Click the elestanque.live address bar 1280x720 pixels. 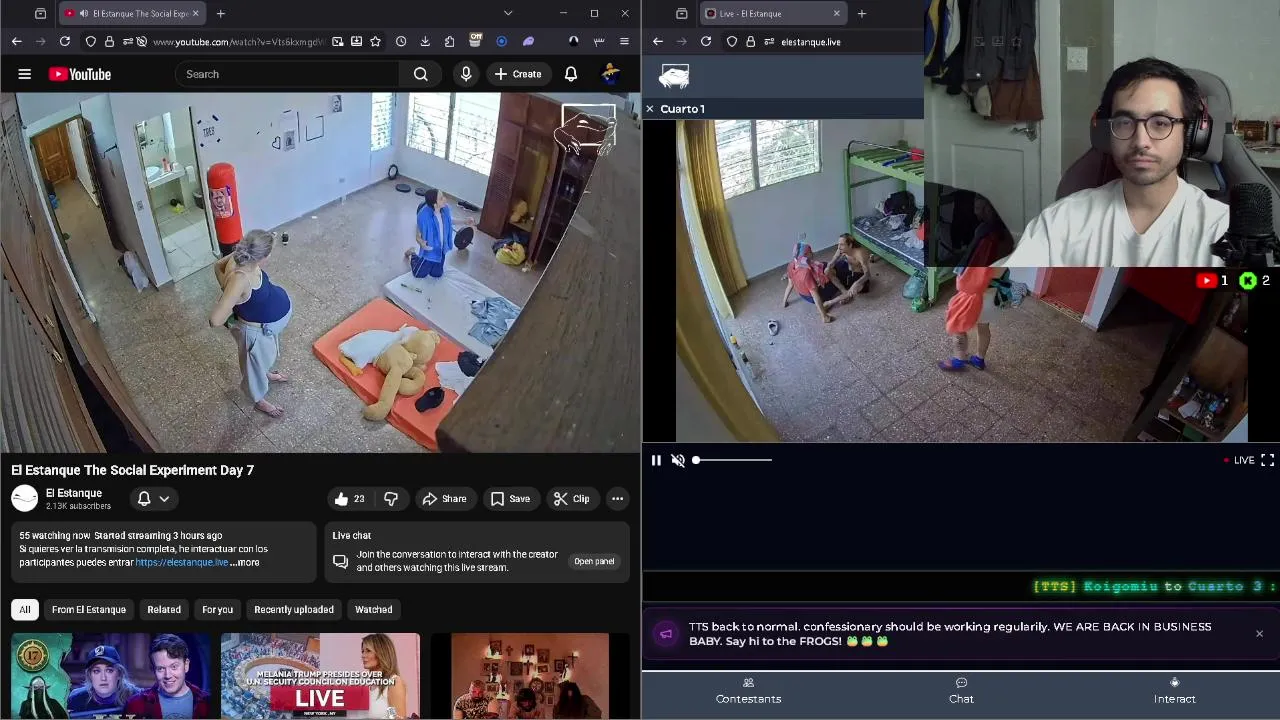coord(811,41)
